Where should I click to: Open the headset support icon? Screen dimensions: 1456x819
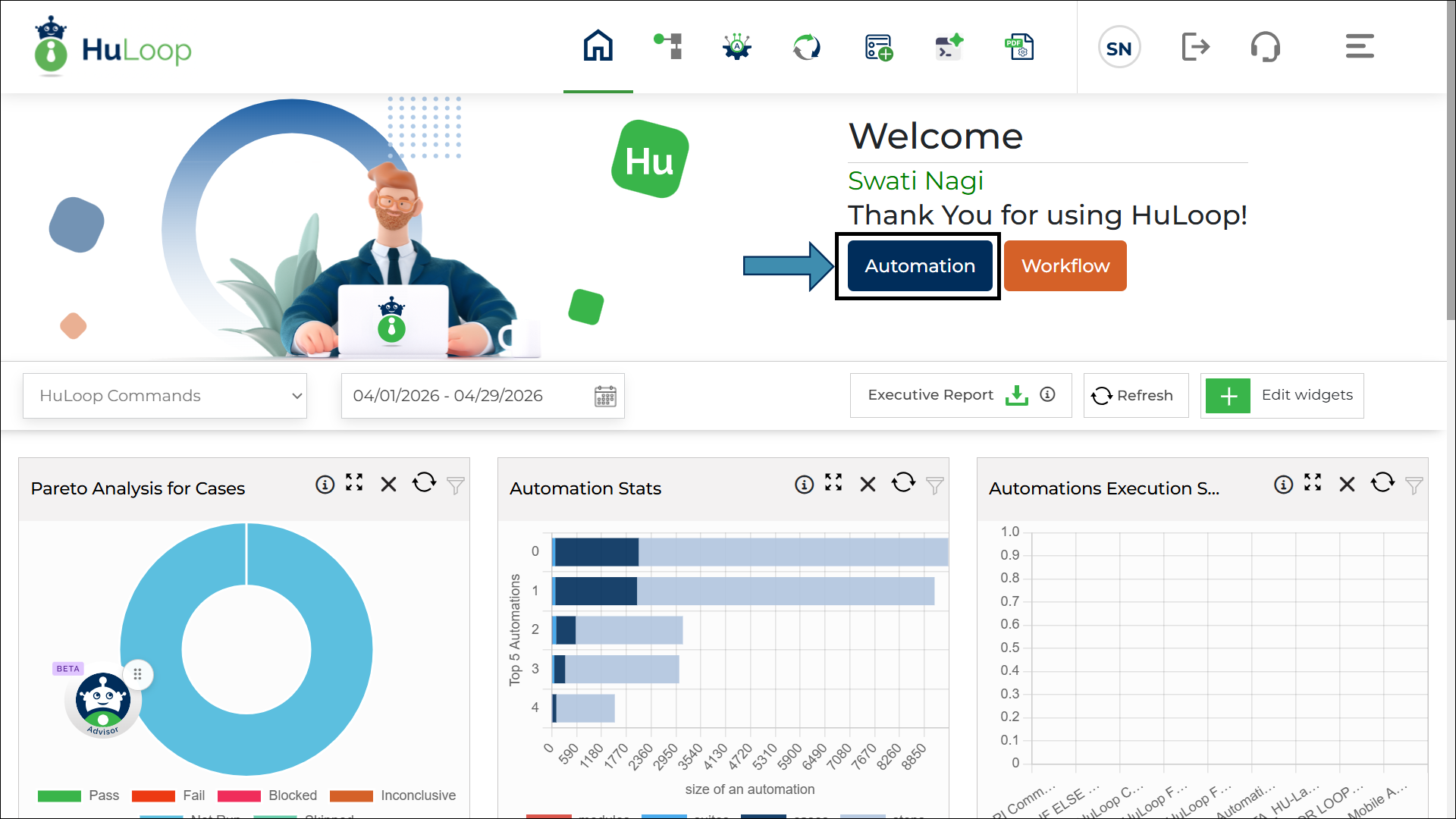(1266, 47)
